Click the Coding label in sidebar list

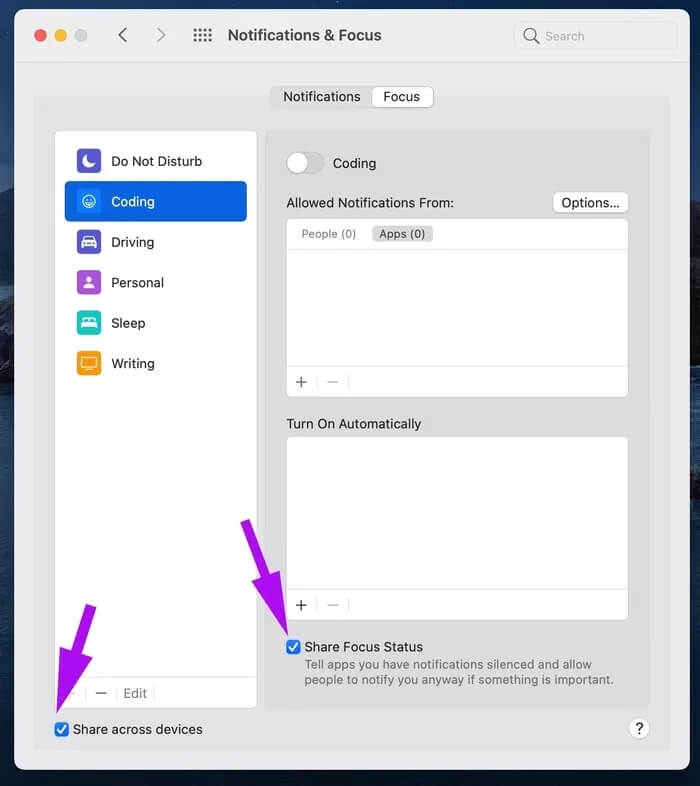coord(133,202)
